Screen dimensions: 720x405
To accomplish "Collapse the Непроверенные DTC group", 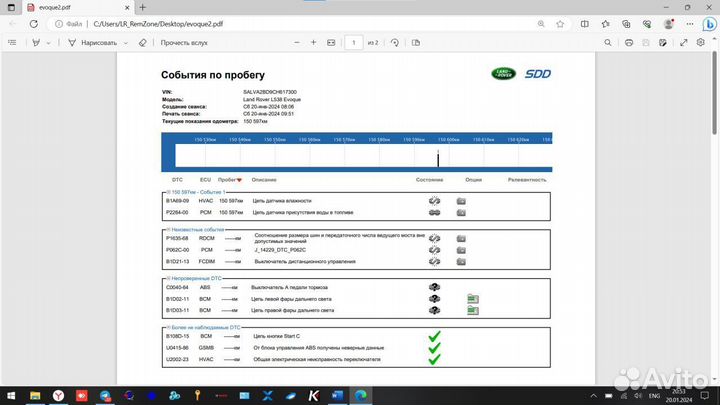I will (169, 278).
